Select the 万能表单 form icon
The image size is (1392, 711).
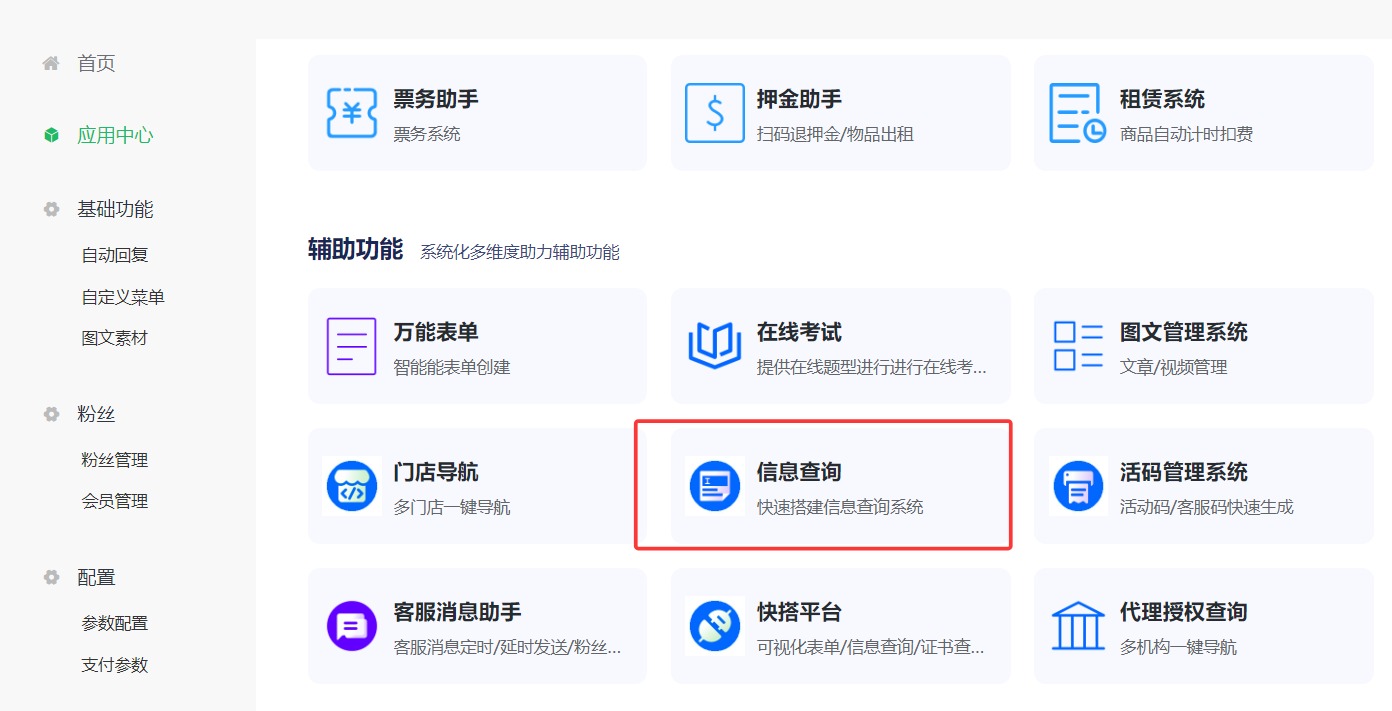pyautogui.click(x=350, y=345)
